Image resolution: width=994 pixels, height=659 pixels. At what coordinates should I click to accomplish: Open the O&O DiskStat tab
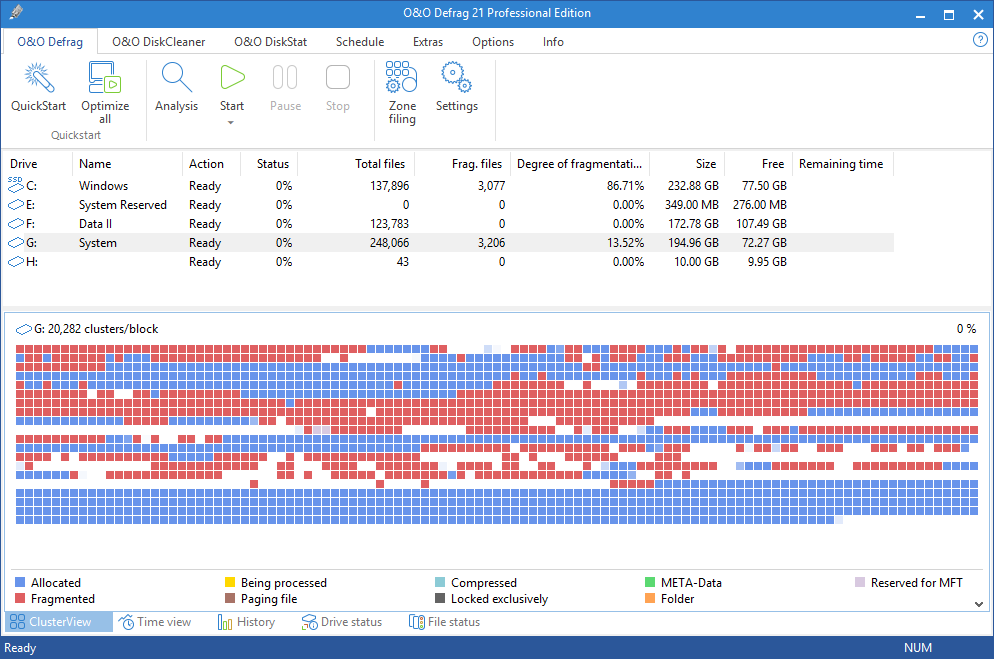tap(270, 42)
